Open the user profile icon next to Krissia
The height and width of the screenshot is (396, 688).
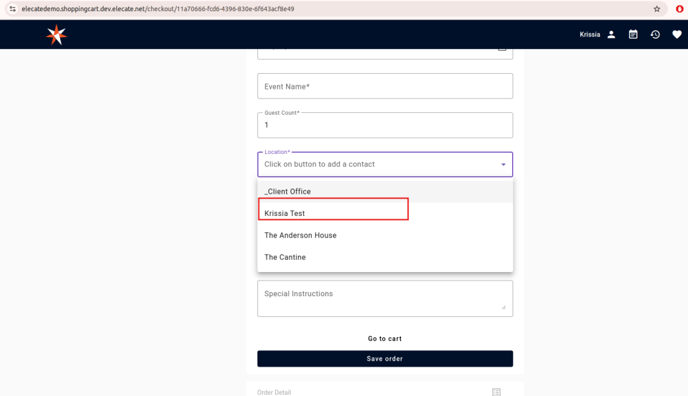click(611, 35)
